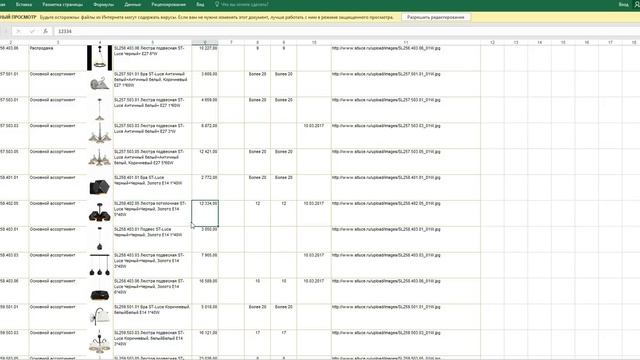Click the SL258.403.01 Подвес pendant image
This screenshot has width=640, height=360.
100,239
